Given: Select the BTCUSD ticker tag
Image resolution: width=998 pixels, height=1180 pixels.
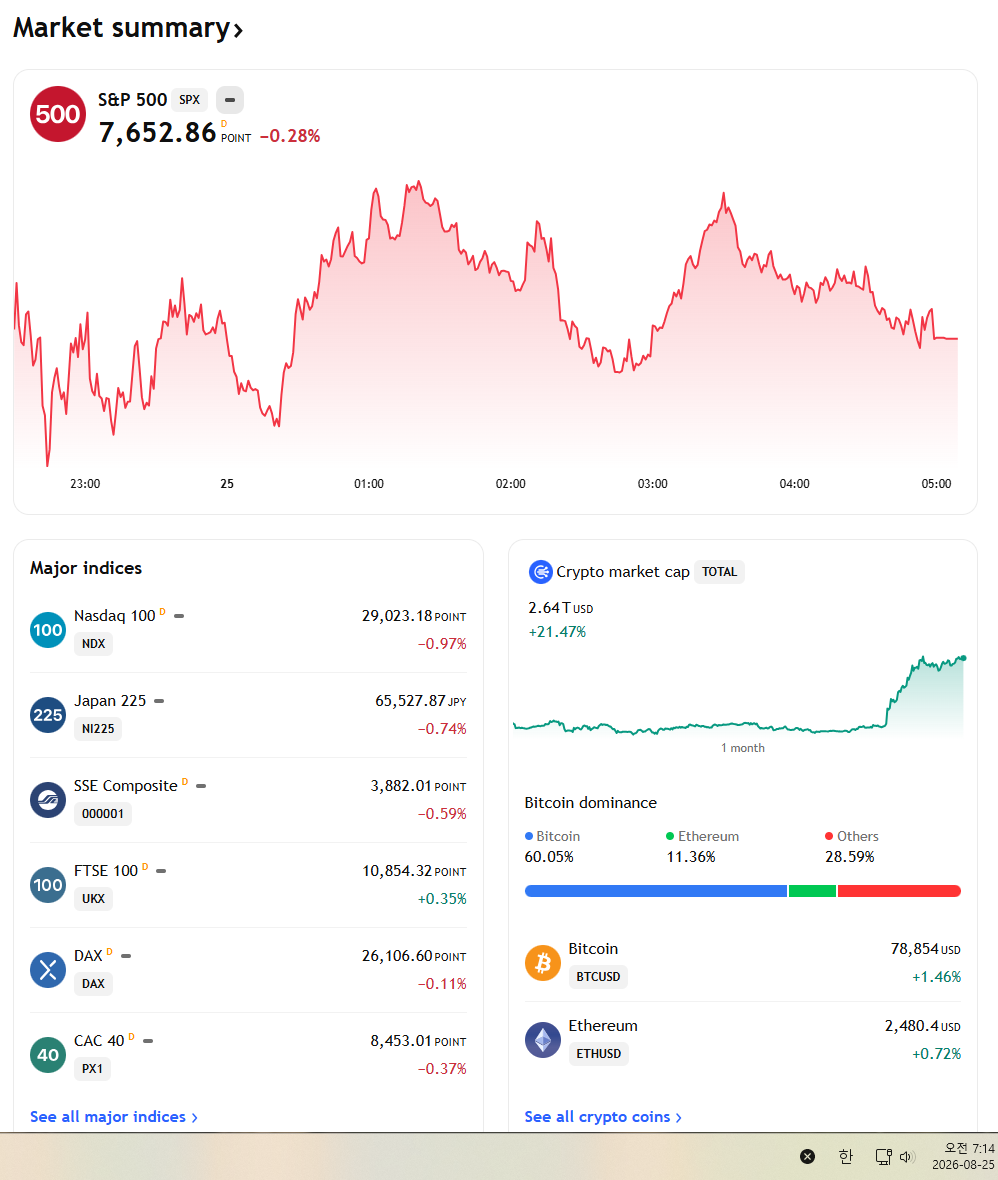Looking at the screenshot, I should coord(598,977).
